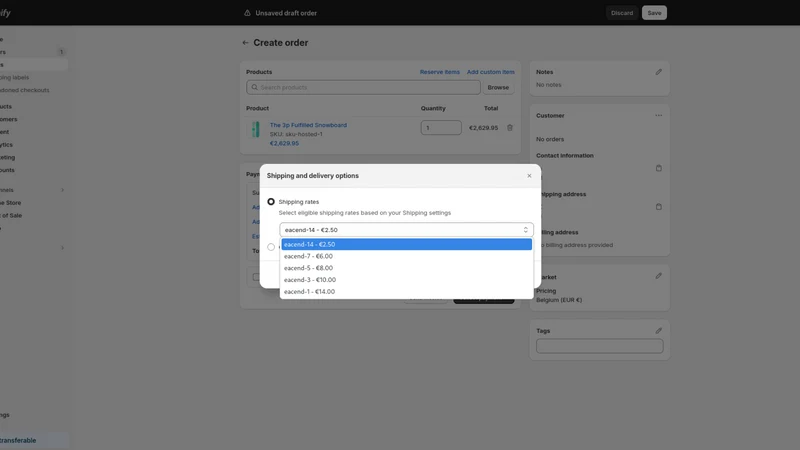Open Settings at the bottom of the sidebar
The image size is (800, 450).
(x=5, y=415)
